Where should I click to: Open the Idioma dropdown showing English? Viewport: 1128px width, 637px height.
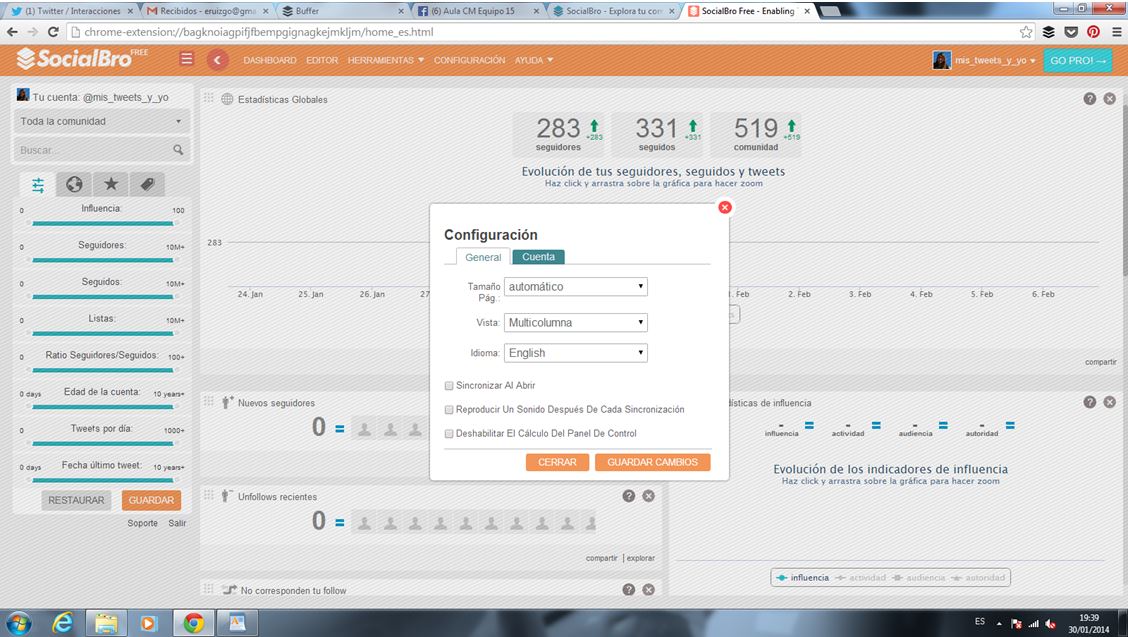576,353
